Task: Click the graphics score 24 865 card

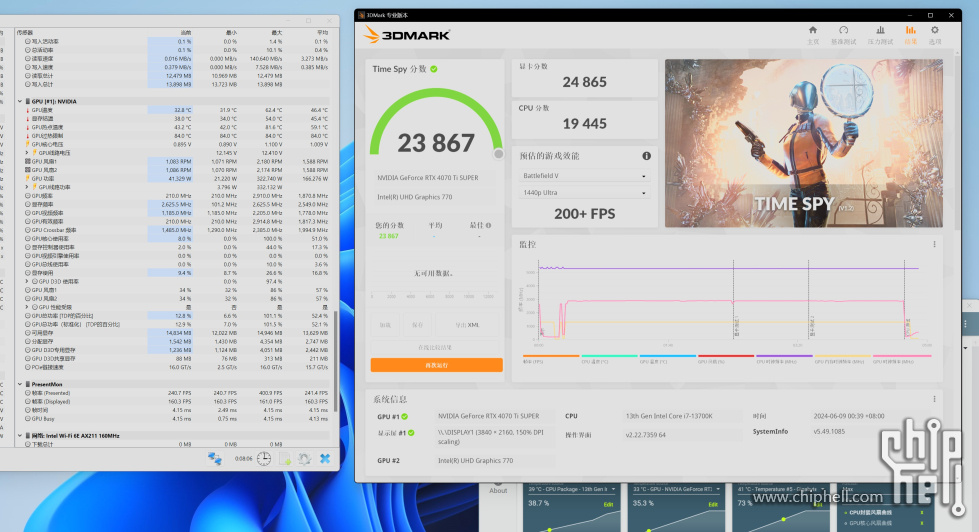Action: pos(584,78)
